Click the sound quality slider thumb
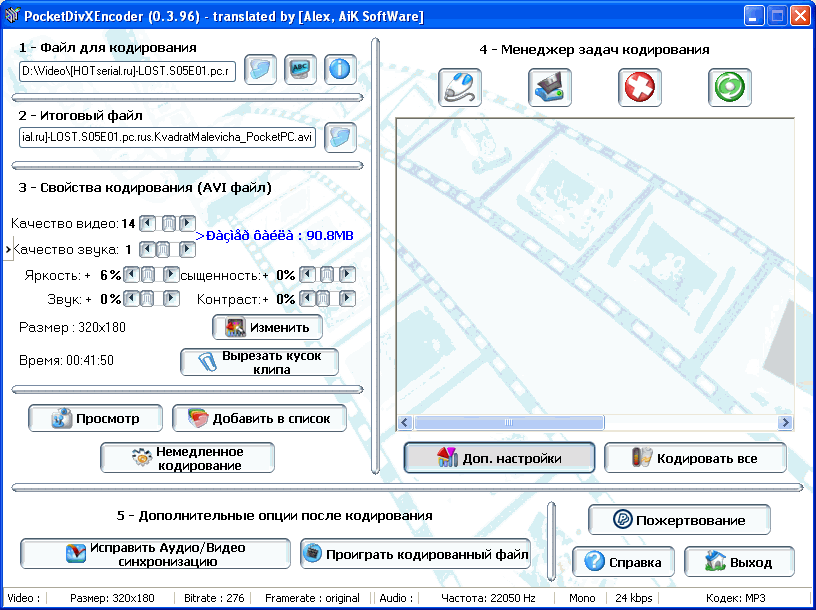This screenshot has width=816, height=610. click(x=162, y=249)
